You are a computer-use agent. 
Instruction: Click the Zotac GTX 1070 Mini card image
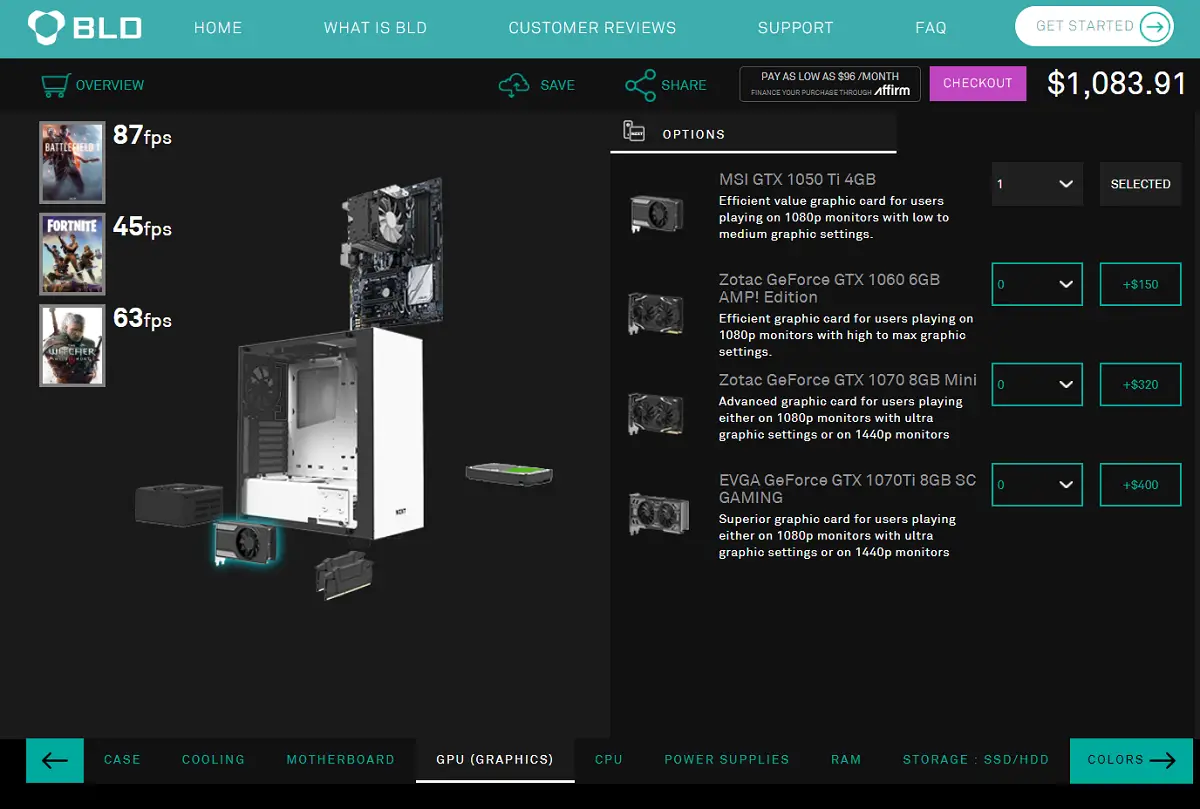click(656, 412)
